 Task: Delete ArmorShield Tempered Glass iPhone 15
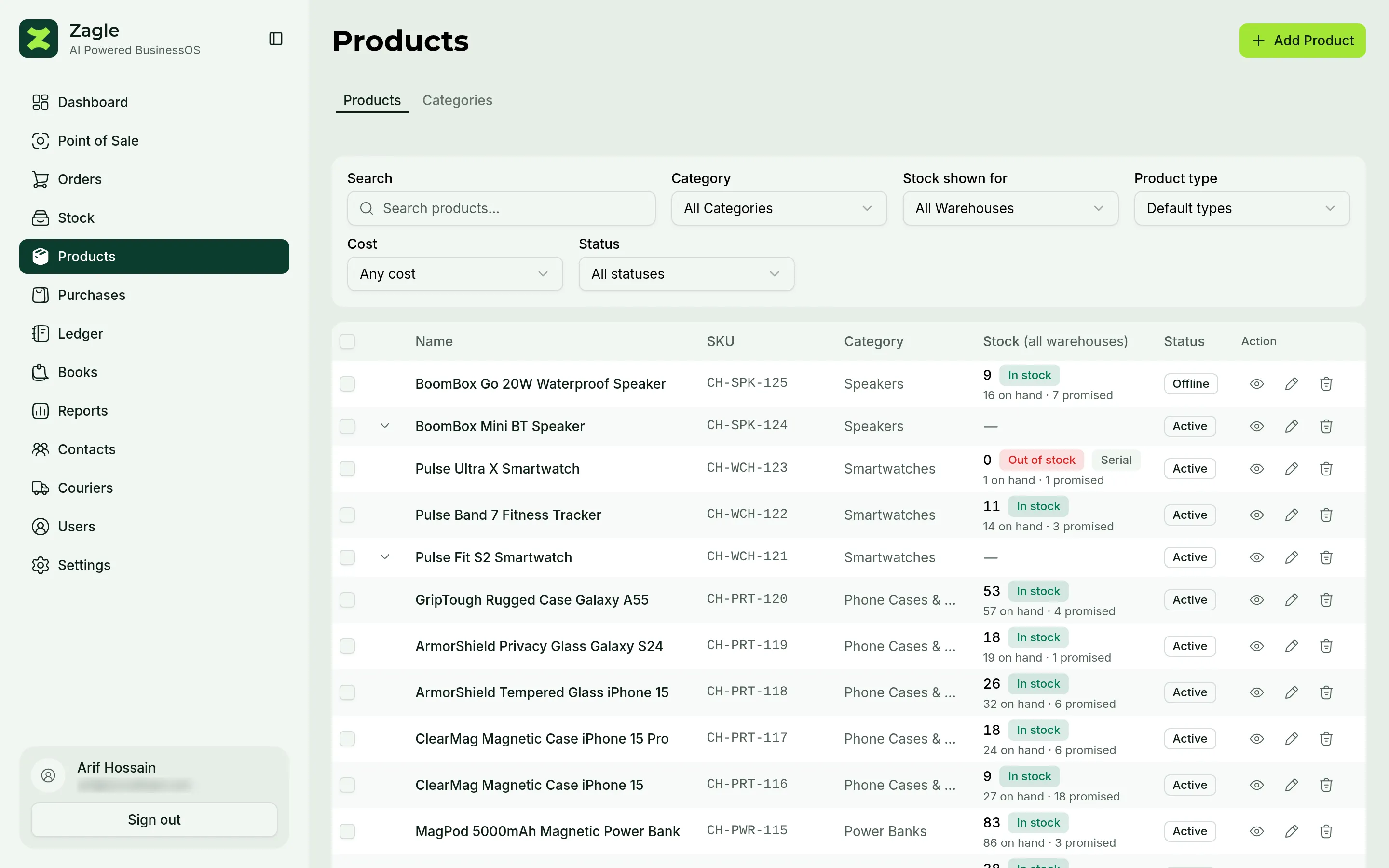point(1326,692)
